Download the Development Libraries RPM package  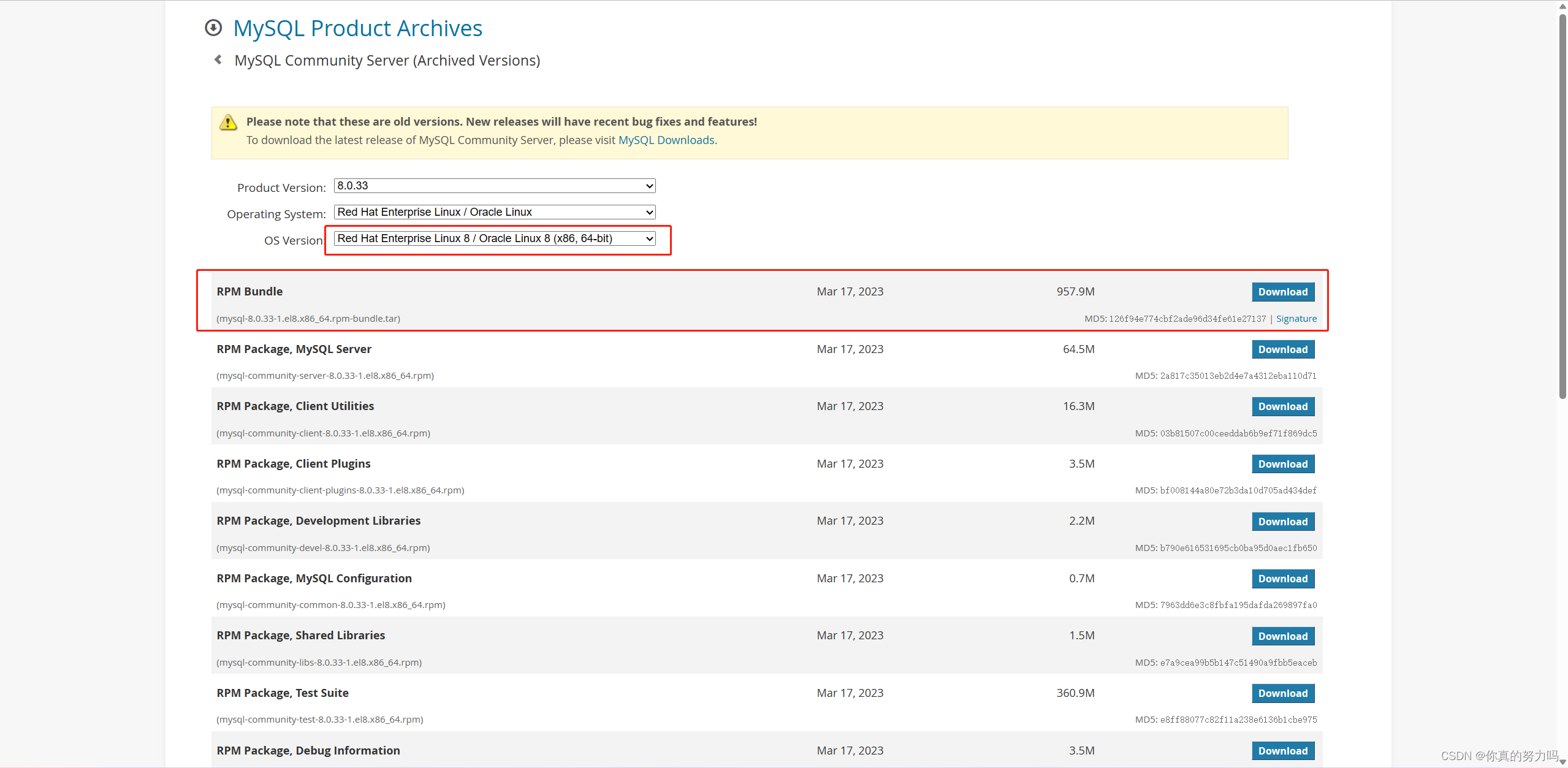click(1282, 522)
